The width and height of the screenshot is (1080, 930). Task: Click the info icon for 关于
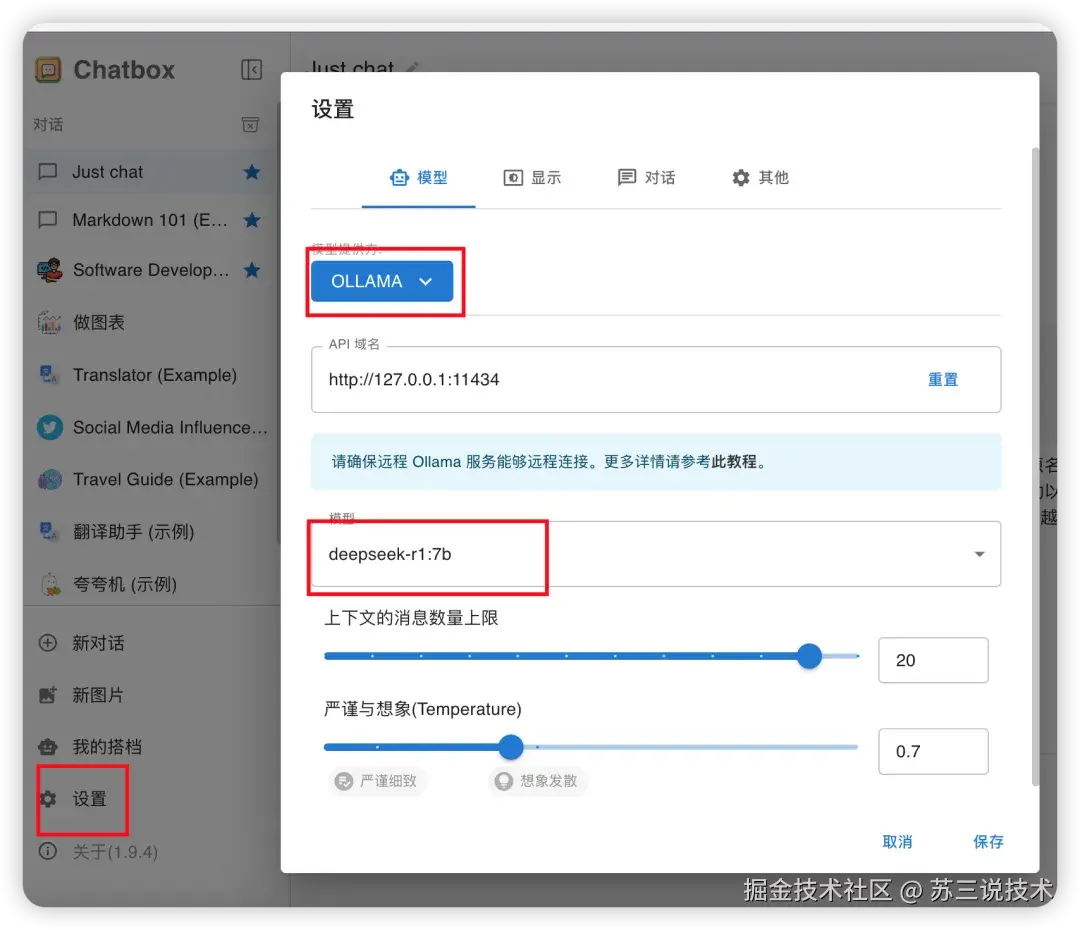(x=48, y=851)
